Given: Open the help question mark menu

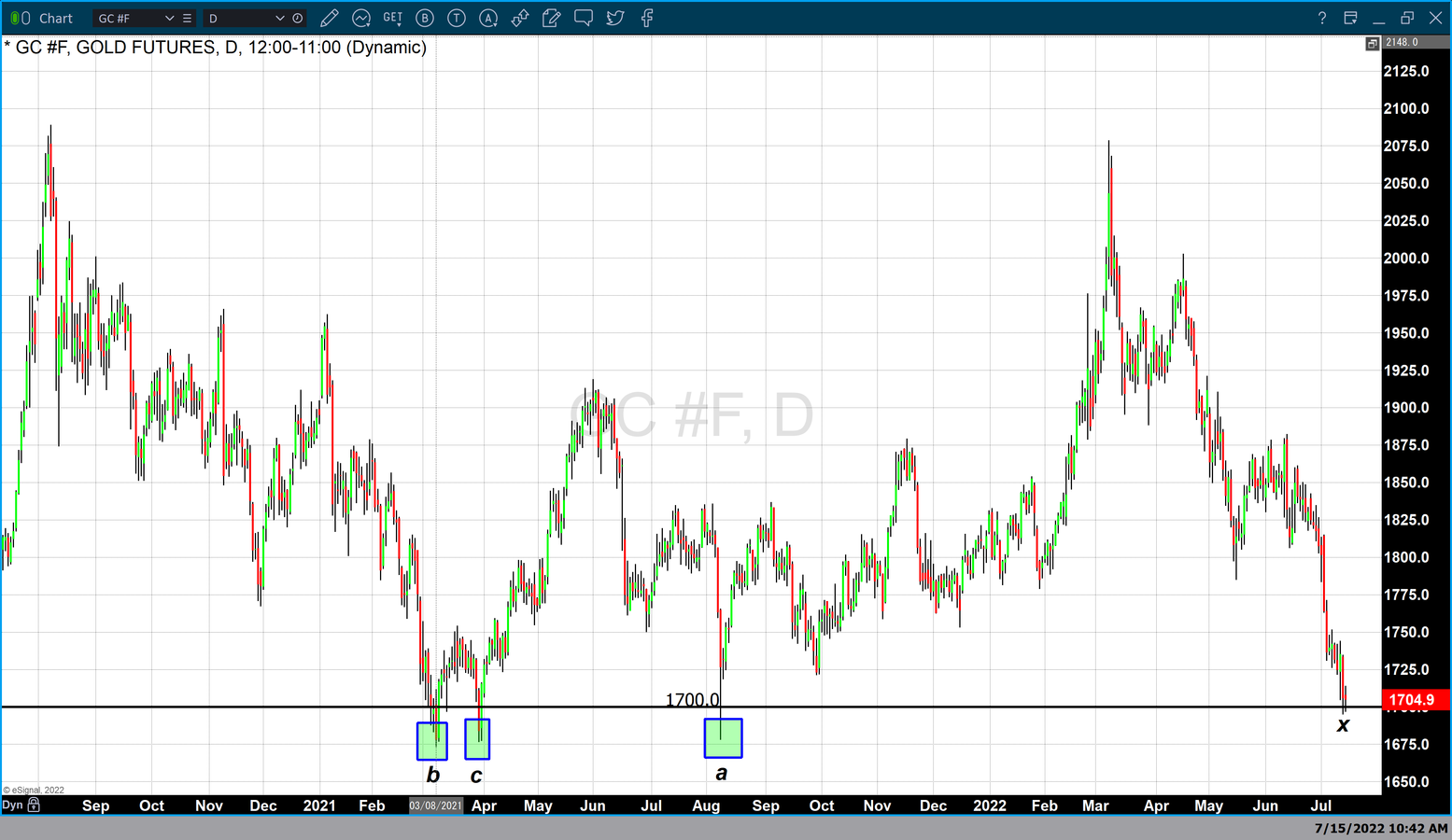Looking at the screenshot, I should coord(1321,18).
